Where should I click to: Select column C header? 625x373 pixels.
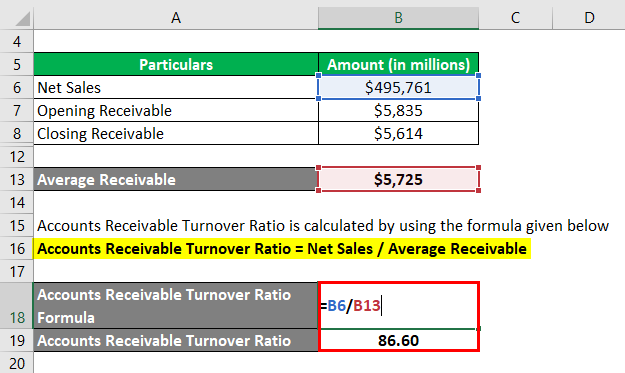point(515,18)
